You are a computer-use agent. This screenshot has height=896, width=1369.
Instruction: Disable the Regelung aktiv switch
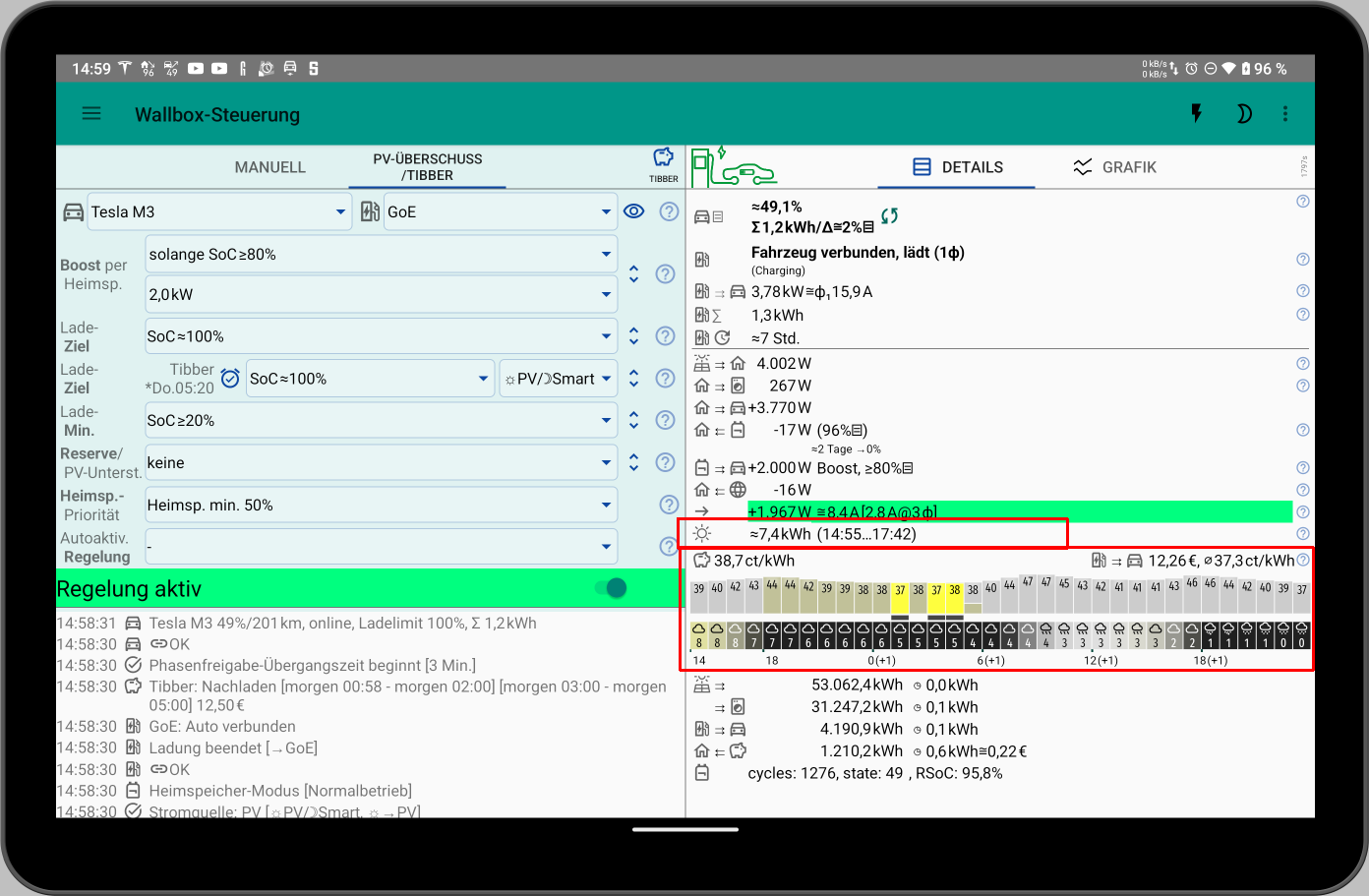click(x=611, y=588)
